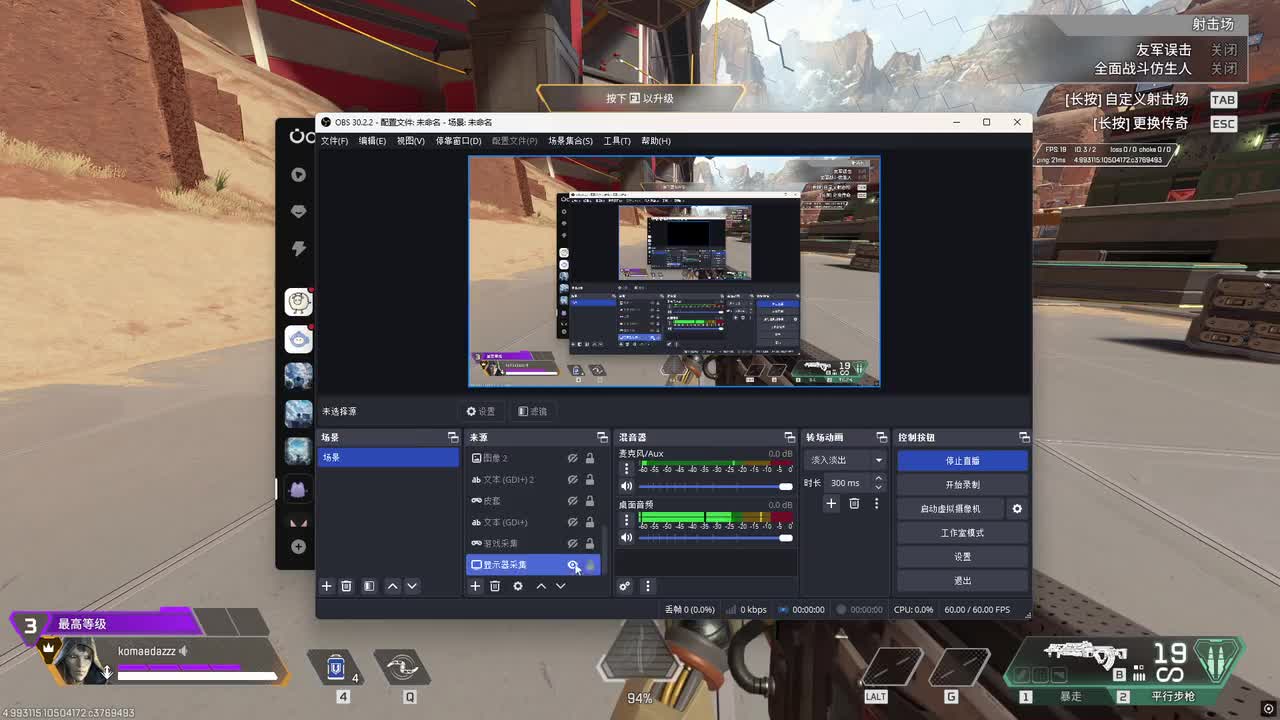Remove transition using the trash icon

(854, 504)
